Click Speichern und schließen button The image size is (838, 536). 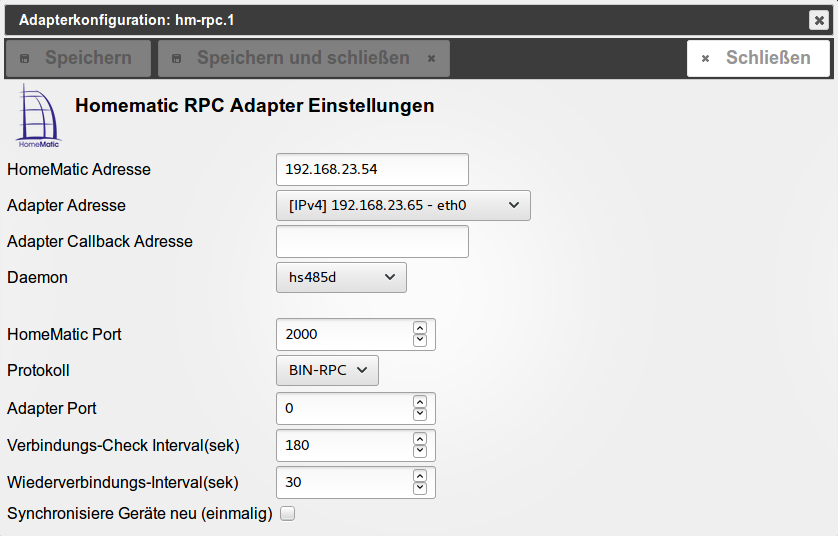(x=303, y=58)
